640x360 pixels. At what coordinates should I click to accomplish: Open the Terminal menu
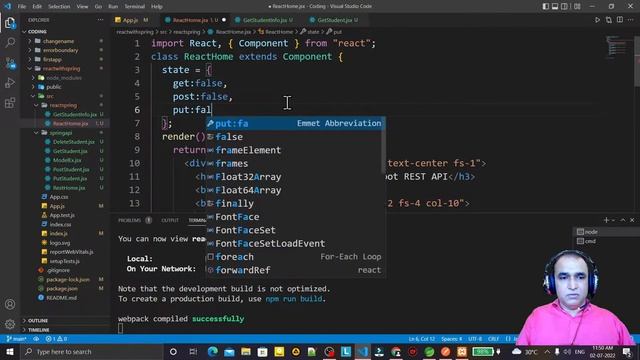[134, 7]
